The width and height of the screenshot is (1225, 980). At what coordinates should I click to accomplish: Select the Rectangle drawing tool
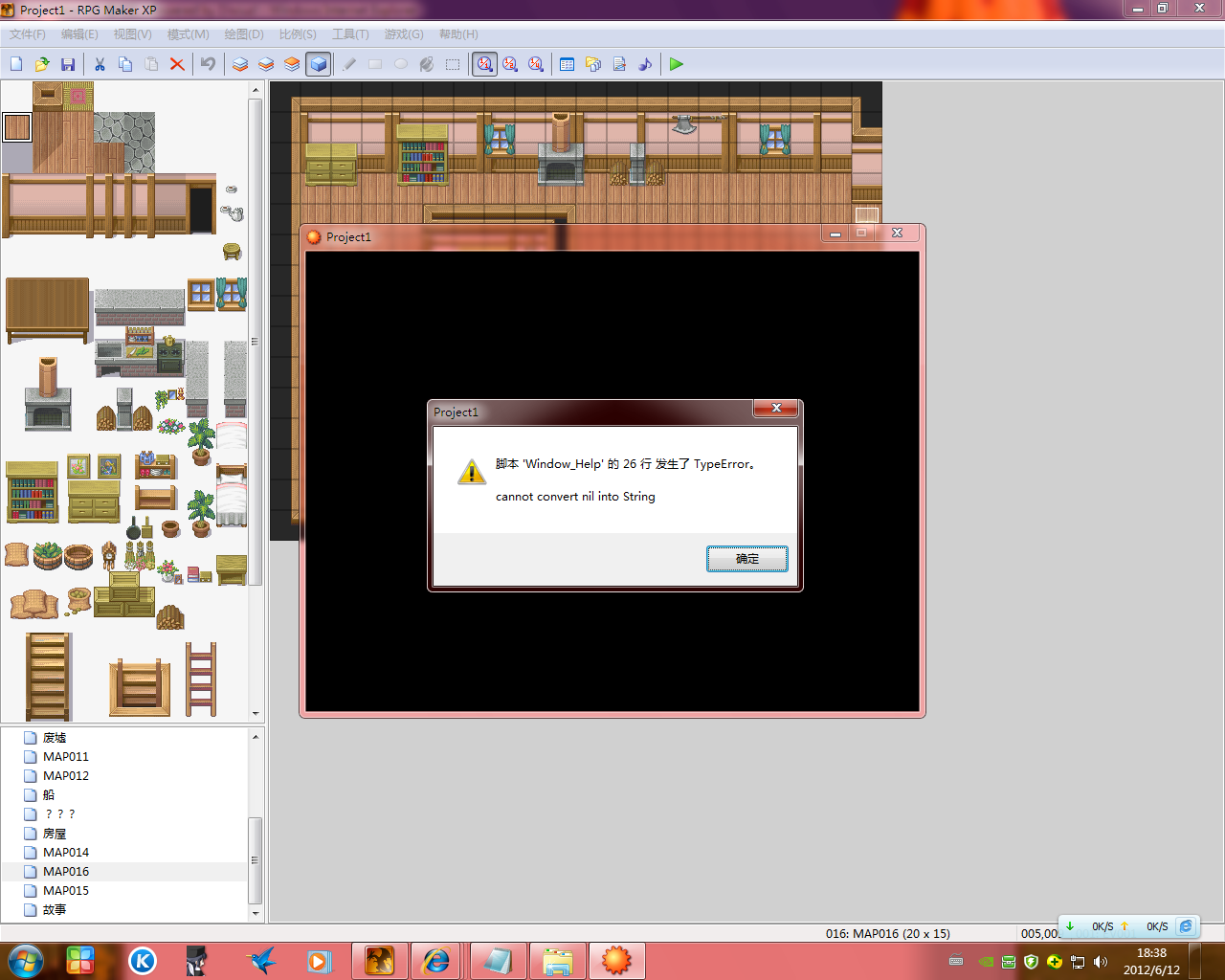pyautogui.click(x=375, y=64)
